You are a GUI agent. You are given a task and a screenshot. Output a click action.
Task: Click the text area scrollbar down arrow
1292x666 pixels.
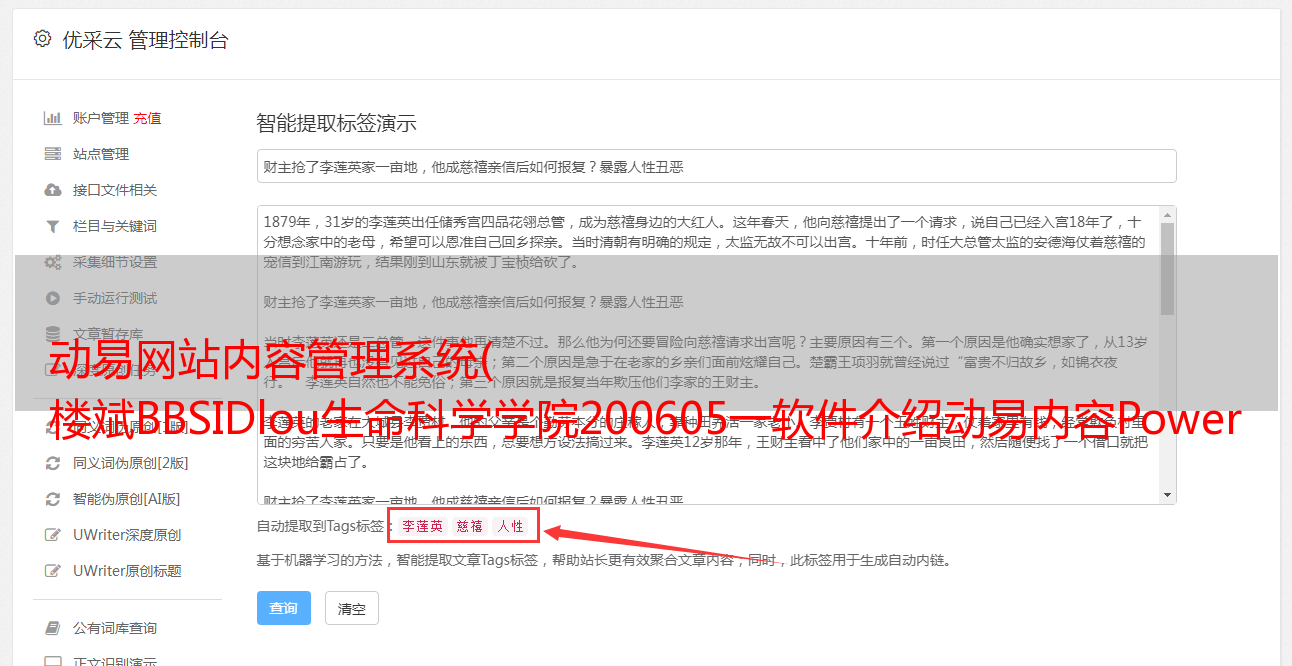1167,495
